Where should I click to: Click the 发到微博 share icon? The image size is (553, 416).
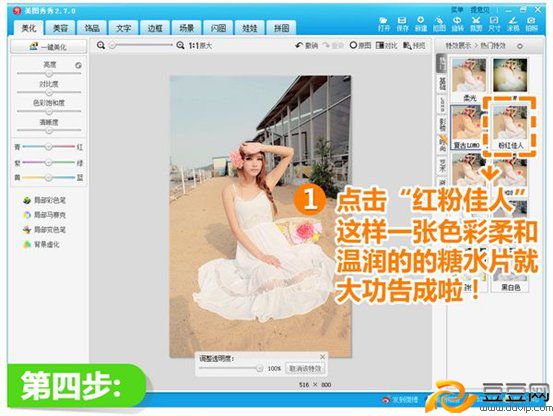pyautogui.click(x=401, y=399)
